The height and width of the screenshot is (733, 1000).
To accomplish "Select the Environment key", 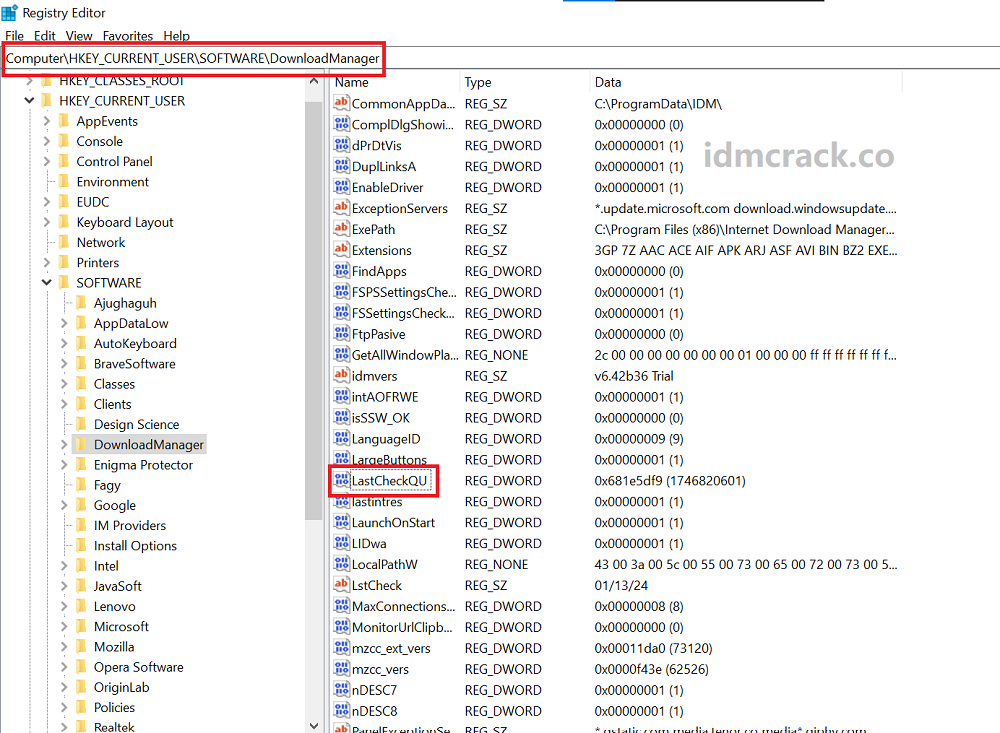I will click(112, 181).
